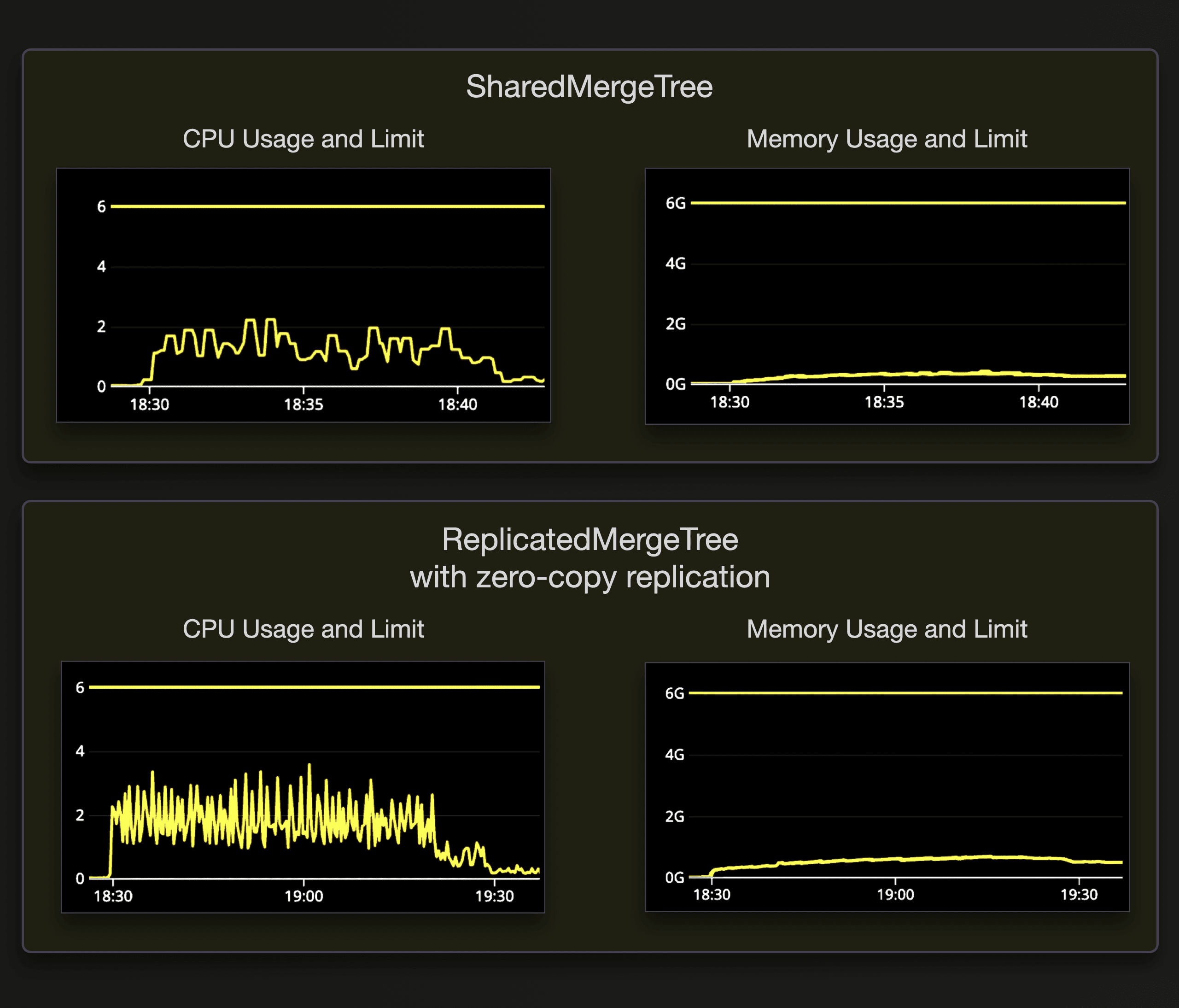Click the 4 axis label on ReplicatedMergeTree CPU chart
Screen dimensions: 1179x1008
point(80,751)
